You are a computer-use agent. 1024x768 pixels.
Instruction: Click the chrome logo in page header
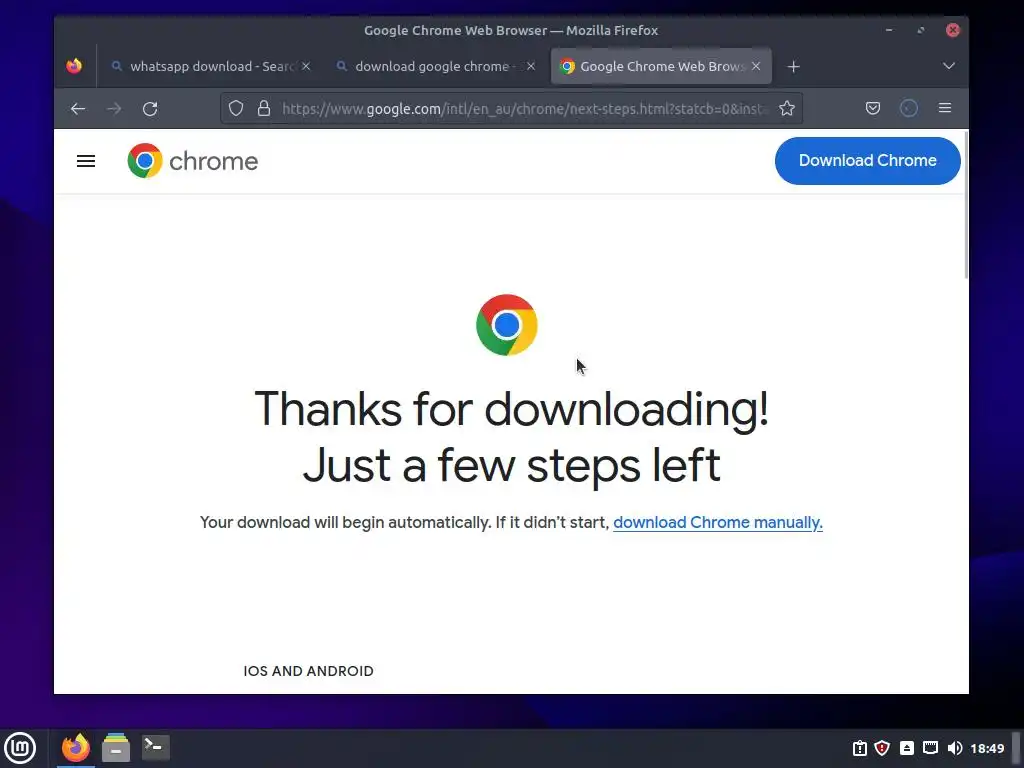point(193,161)
